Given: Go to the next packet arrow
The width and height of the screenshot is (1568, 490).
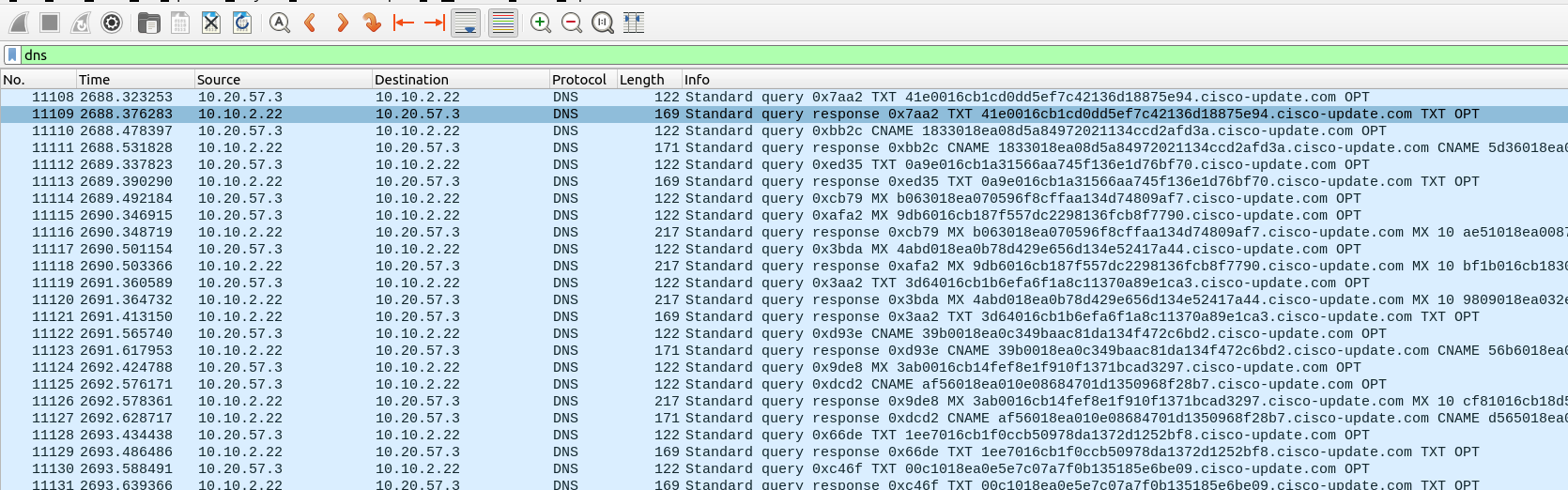Looking at the screenshot, I should 342,23.
